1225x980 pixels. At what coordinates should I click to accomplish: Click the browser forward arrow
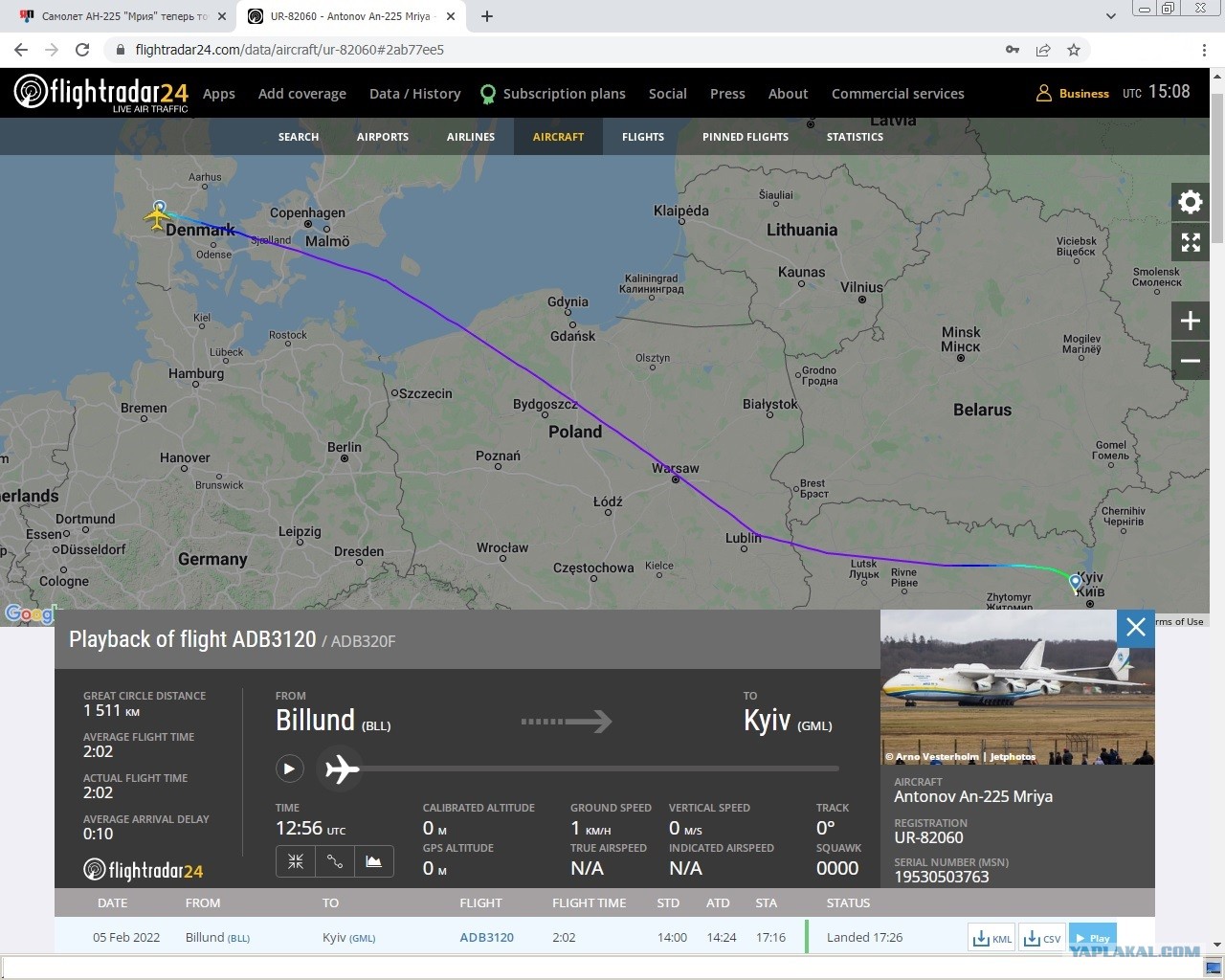coord(52,50)
